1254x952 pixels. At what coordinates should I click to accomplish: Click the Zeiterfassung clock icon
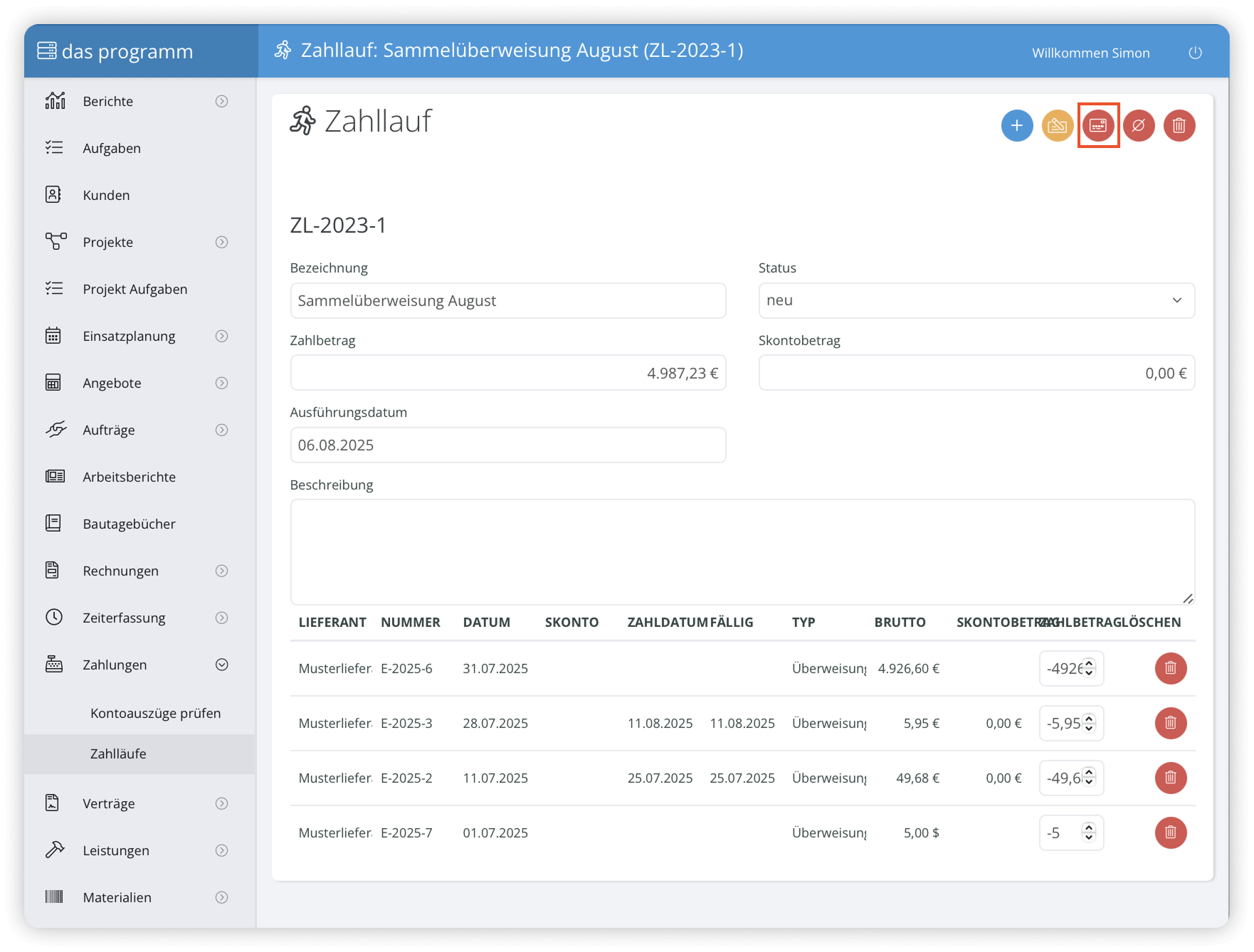[54, 617]
